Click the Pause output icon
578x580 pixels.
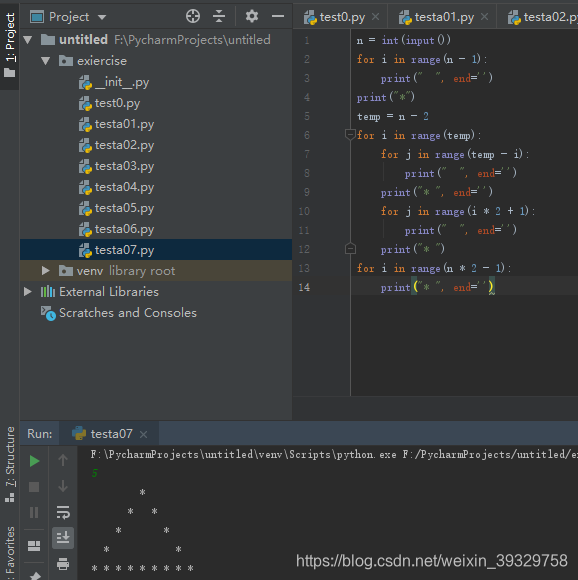34,512
